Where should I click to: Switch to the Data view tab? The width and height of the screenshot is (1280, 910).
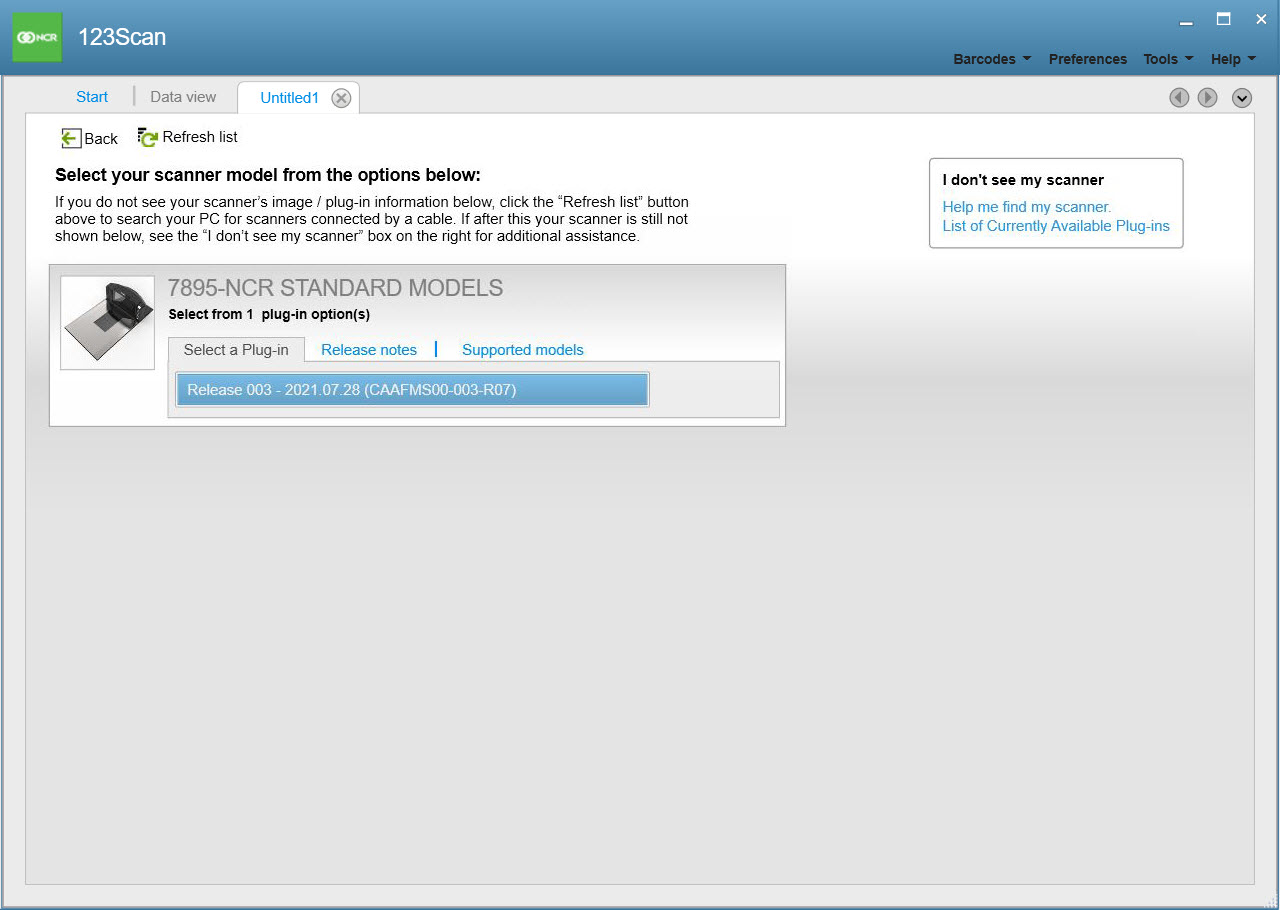[x=183, y=97]
